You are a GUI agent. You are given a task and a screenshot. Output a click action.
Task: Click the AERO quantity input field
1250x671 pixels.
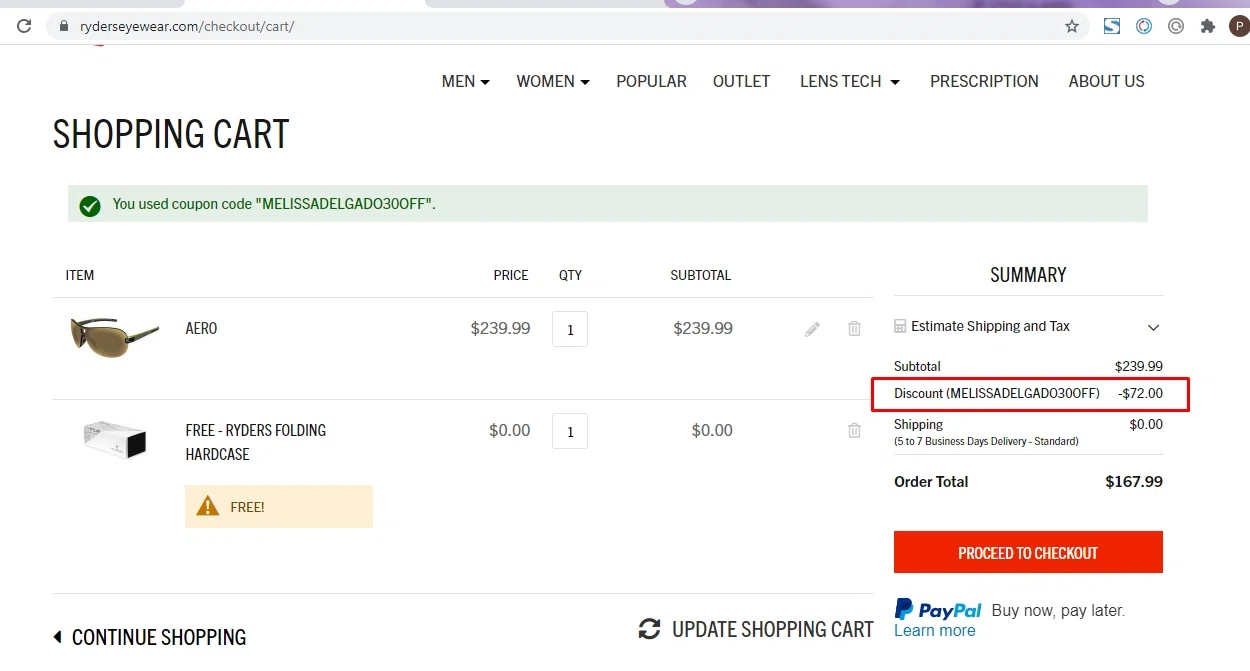(570, 329)
